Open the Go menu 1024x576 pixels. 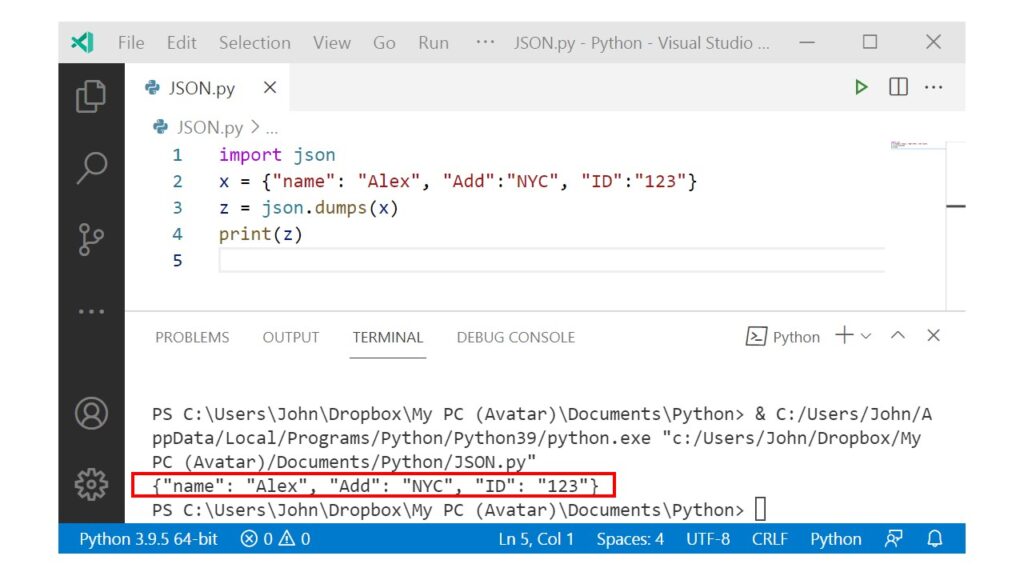point(384,43)
